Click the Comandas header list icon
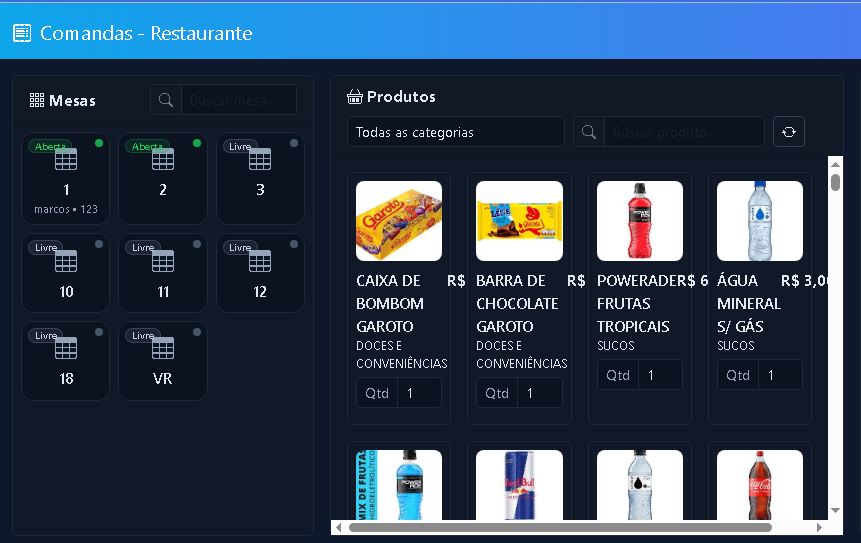Viewport: 861px width, 543px height. [22, 33]
